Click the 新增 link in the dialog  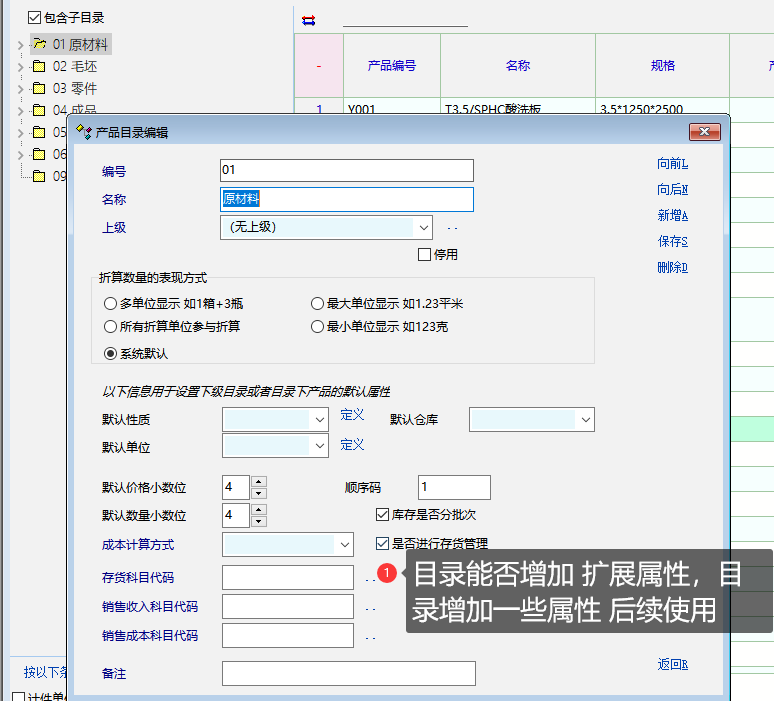(672, 216)
